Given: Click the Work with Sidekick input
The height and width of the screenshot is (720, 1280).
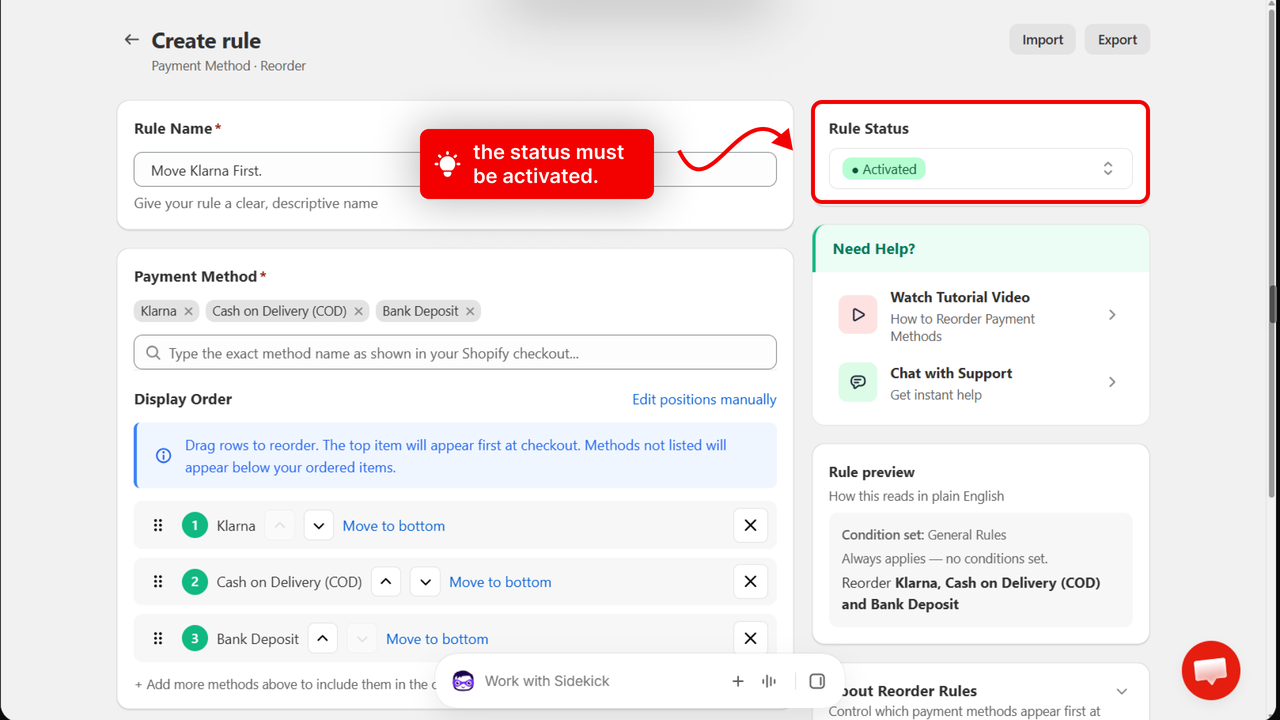Looking at the screenshot, I should (x=547, y=681).
